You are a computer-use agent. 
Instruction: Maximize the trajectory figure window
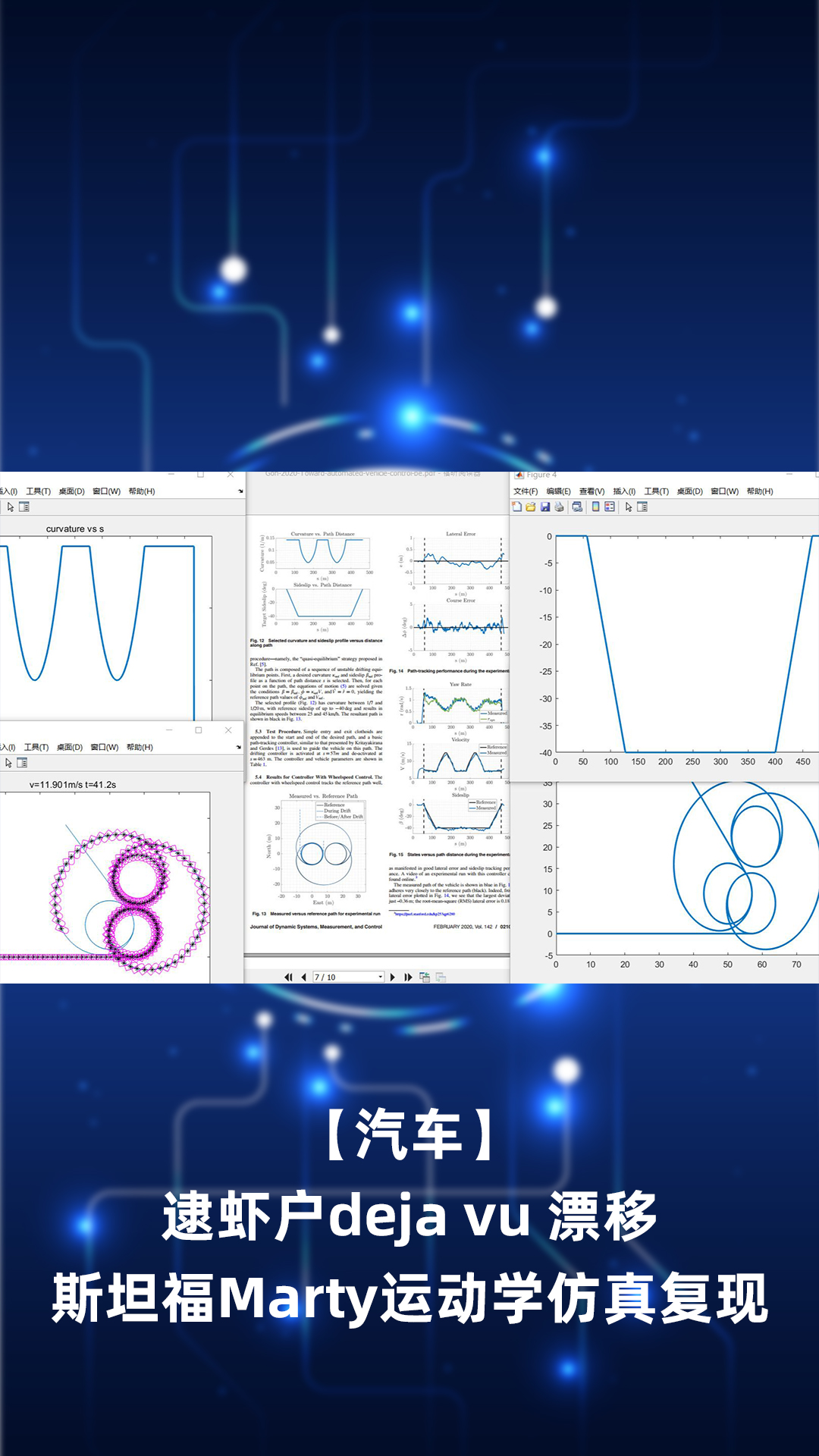click(x=199, y=730)
